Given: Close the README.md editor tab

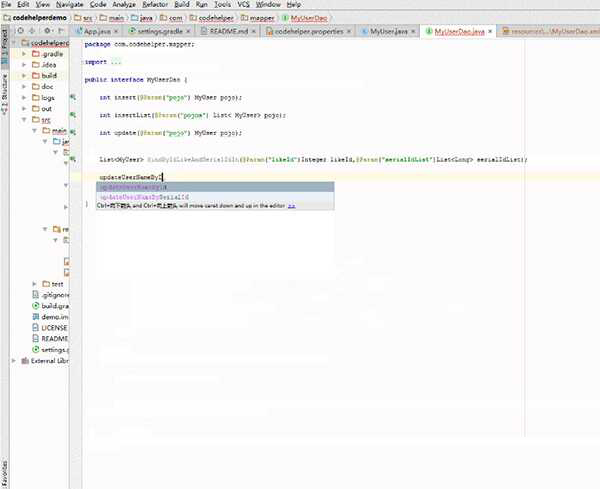Looking at the screenshot, I should (252, 32).
